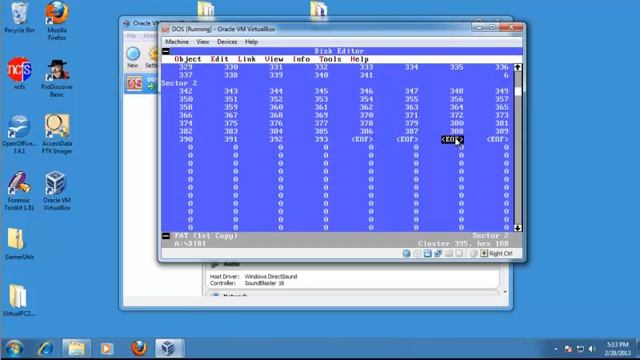Launch Internet Explorer from the taskbar

46,349
